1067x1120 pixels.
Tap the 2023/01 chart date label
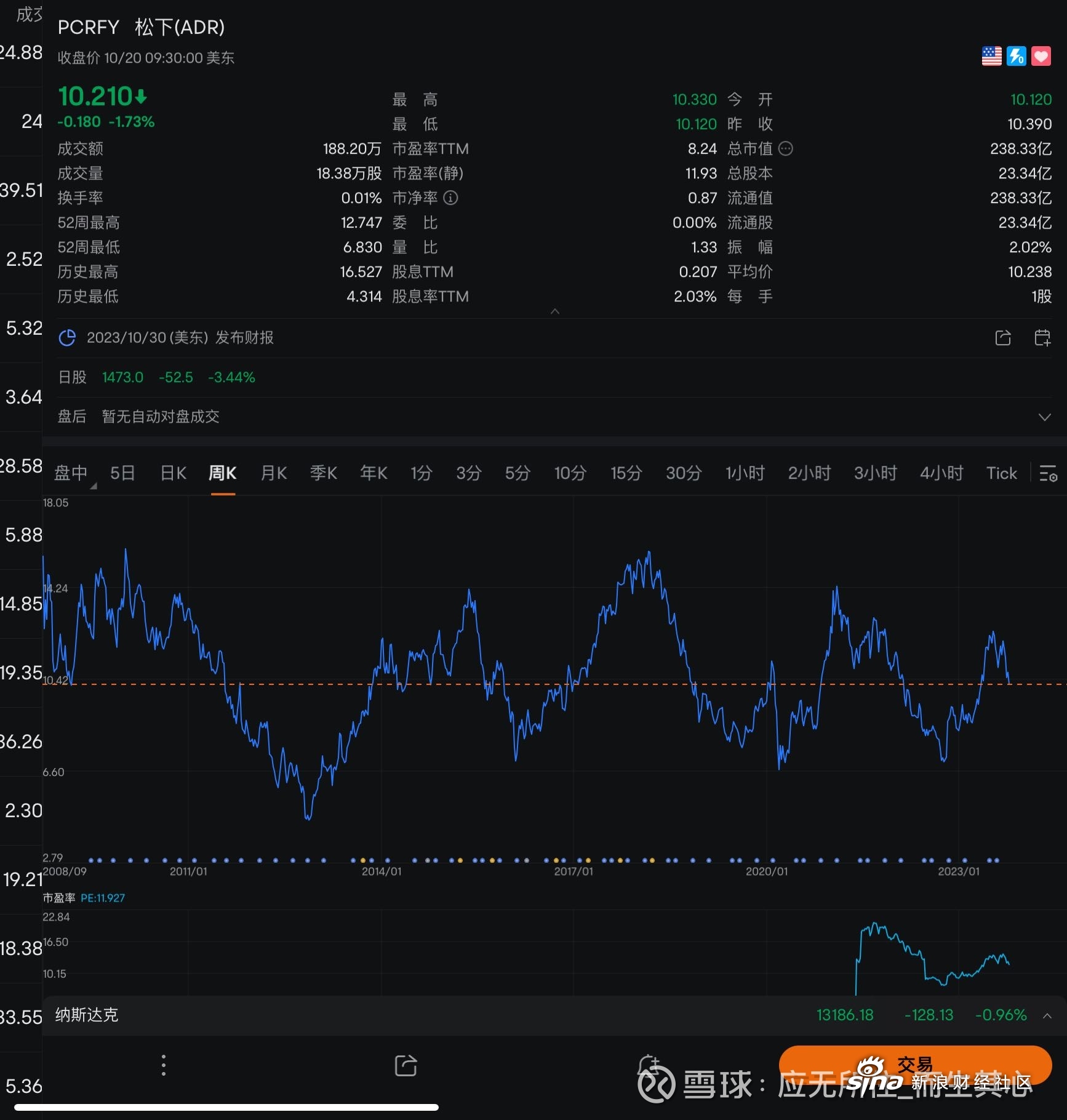[x=959, y=871]
